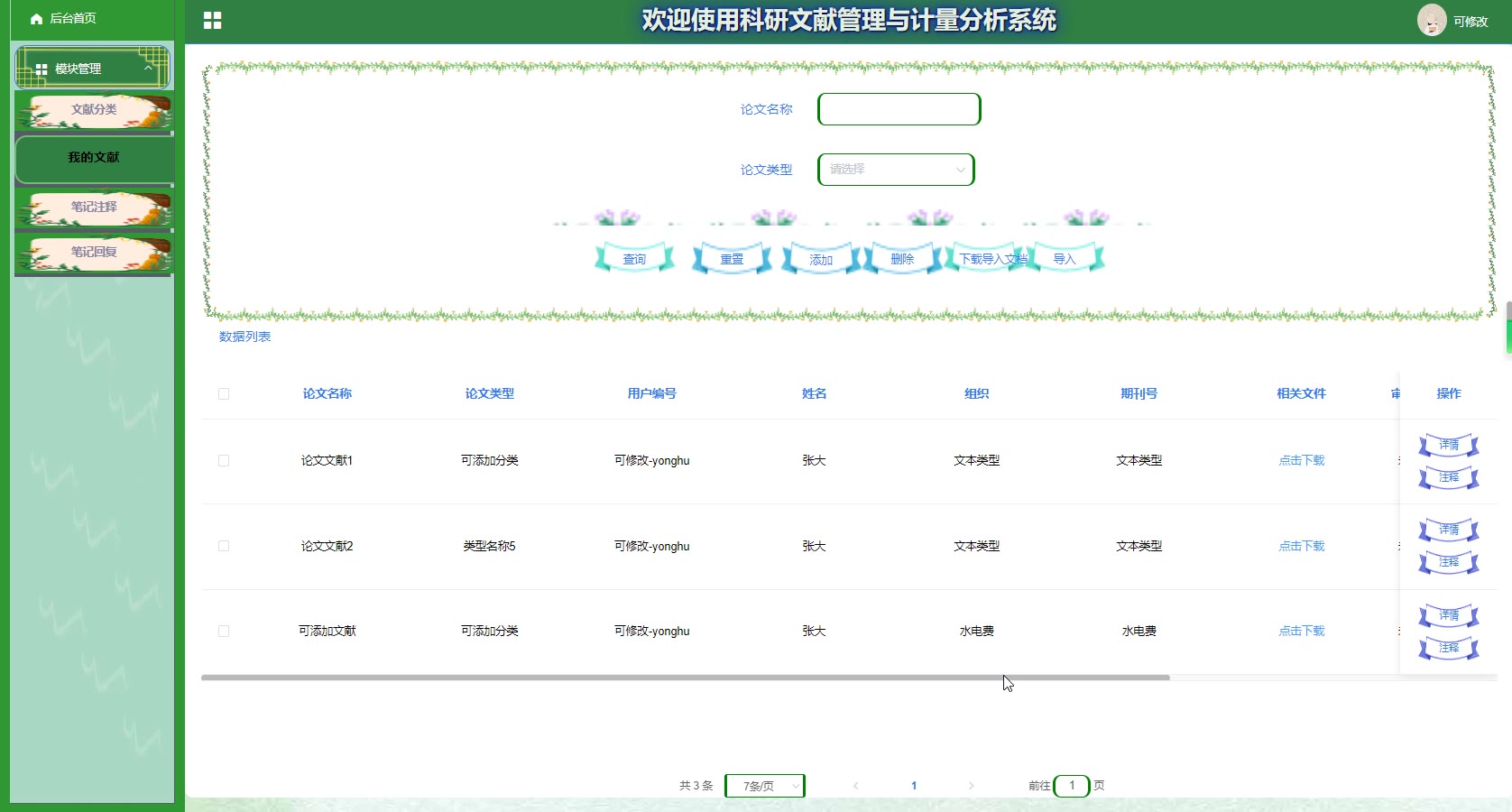This screenshot has height=812, width=1512.
Task: Open 详情 for 论文文献1 row
Action: [1449, 445]
